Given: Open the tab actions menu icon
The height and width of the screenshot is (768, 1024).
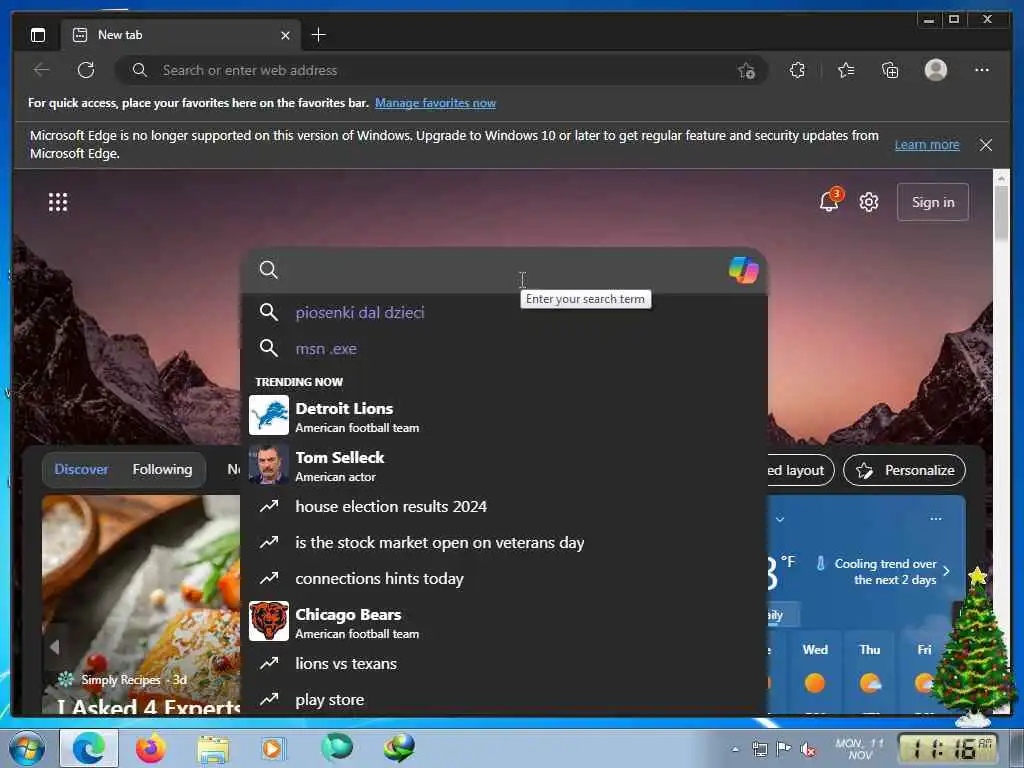Looking at the screenshot, I should (38, 35).
